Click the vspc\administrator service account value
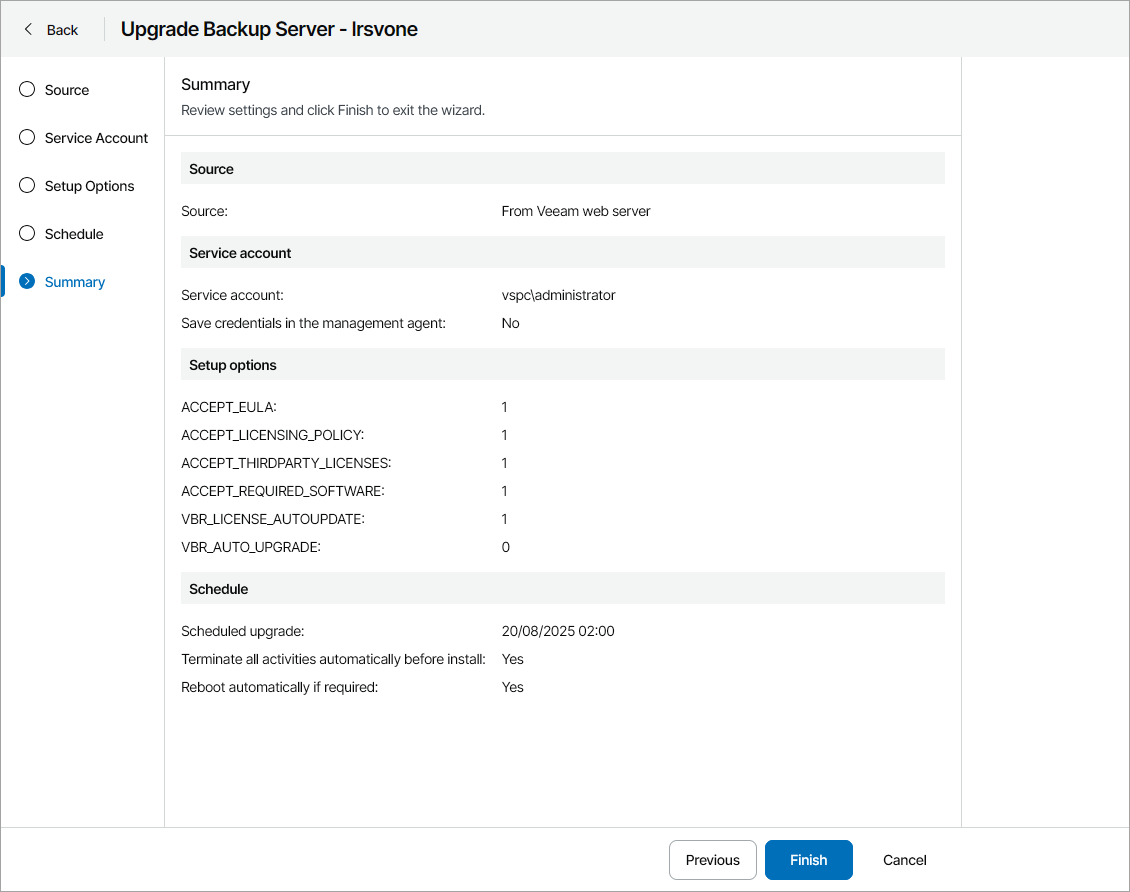 point(558,295)
